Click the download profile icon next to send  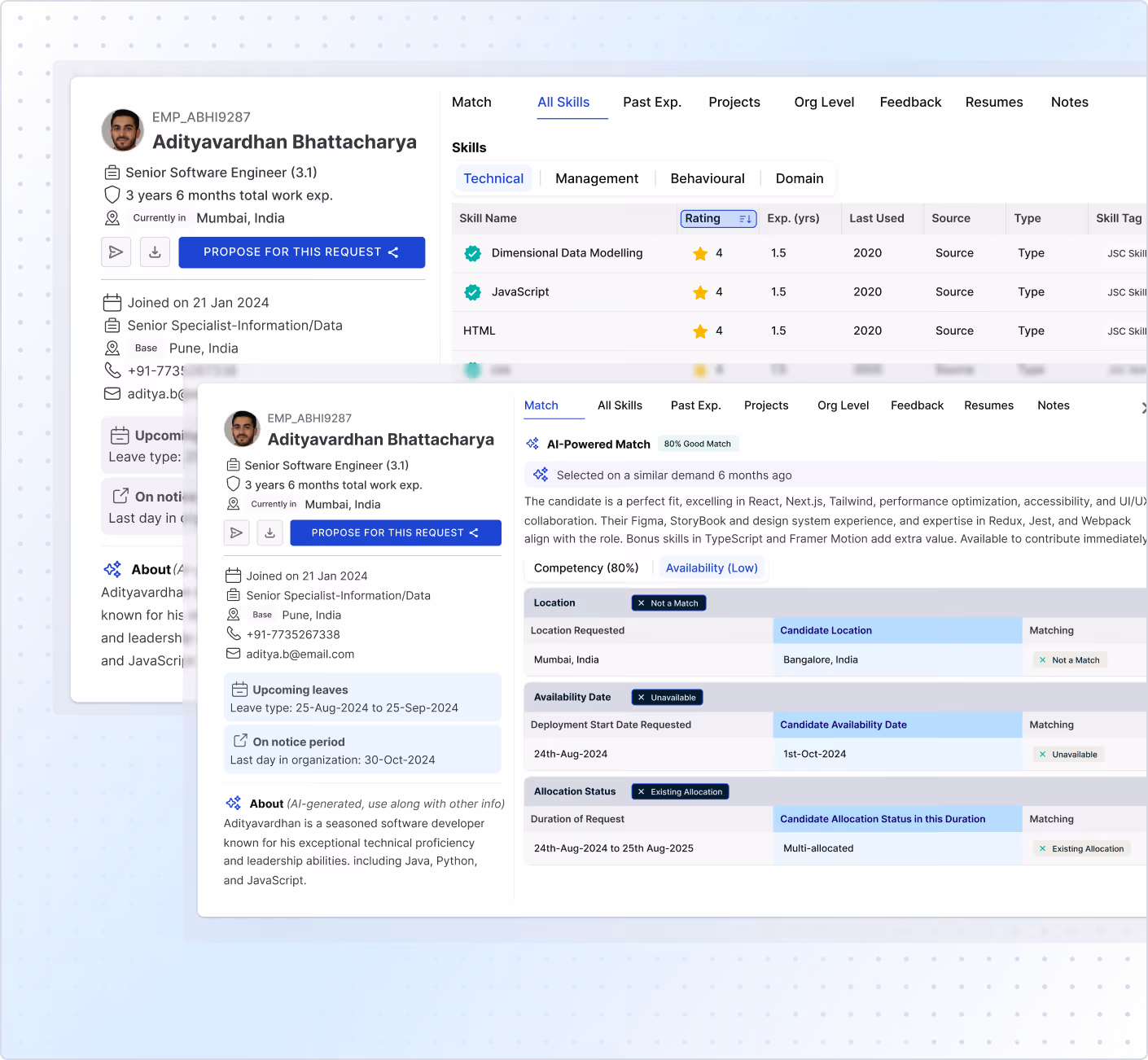pyautogui.click(x=269, y=532)
